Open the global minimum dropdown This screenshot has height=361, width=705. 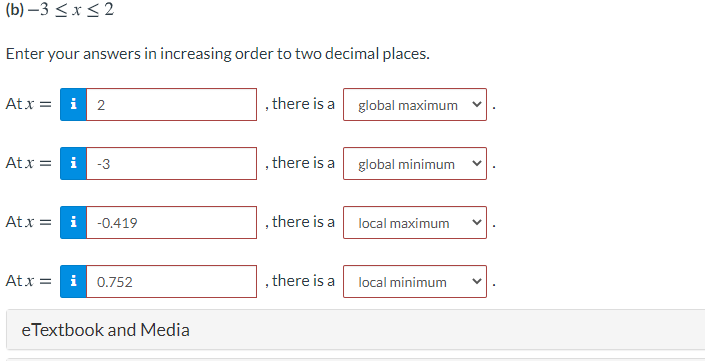[415, 164]
